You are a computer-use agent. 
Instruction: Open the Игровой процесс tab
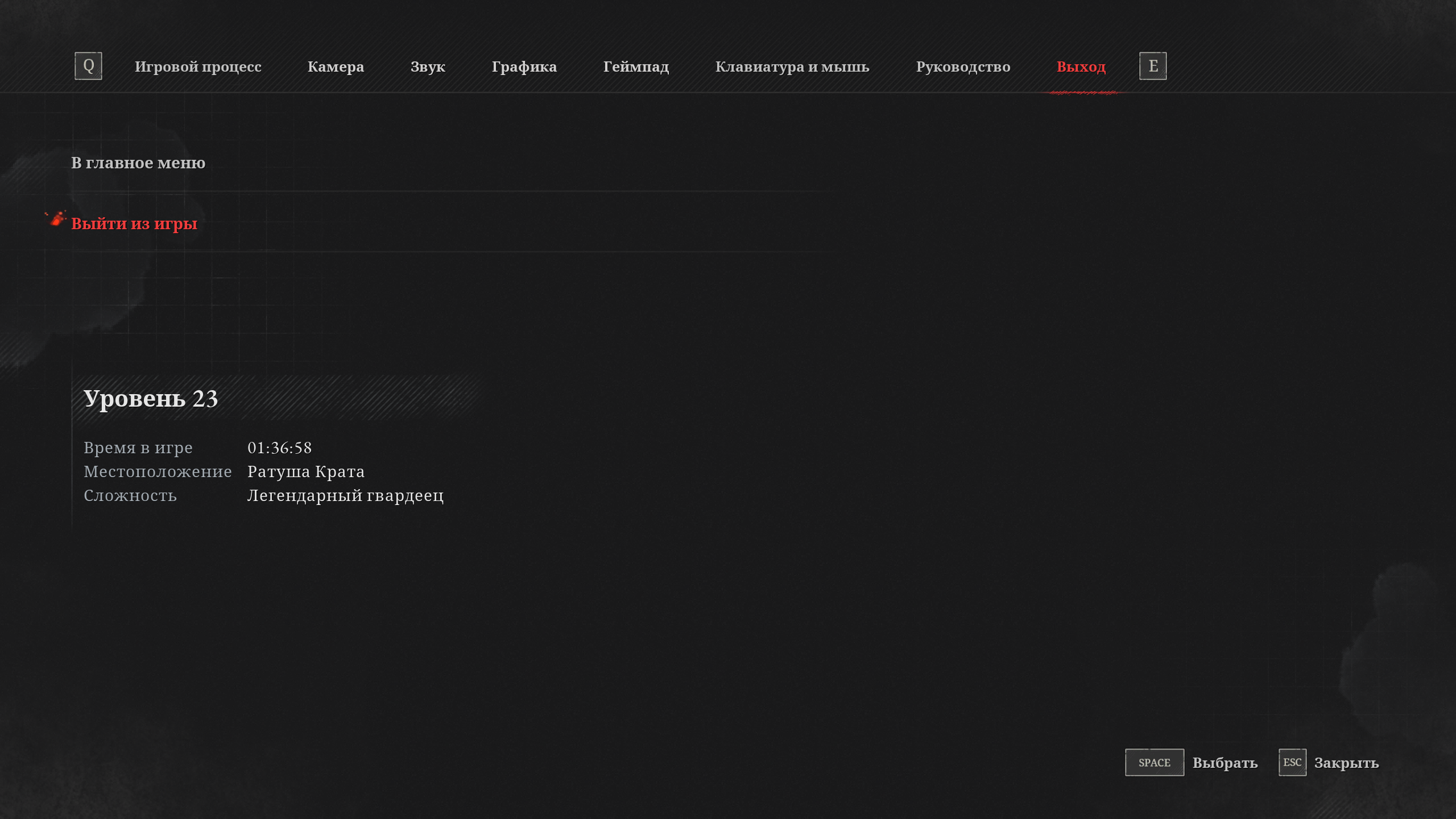coord(198,67)
